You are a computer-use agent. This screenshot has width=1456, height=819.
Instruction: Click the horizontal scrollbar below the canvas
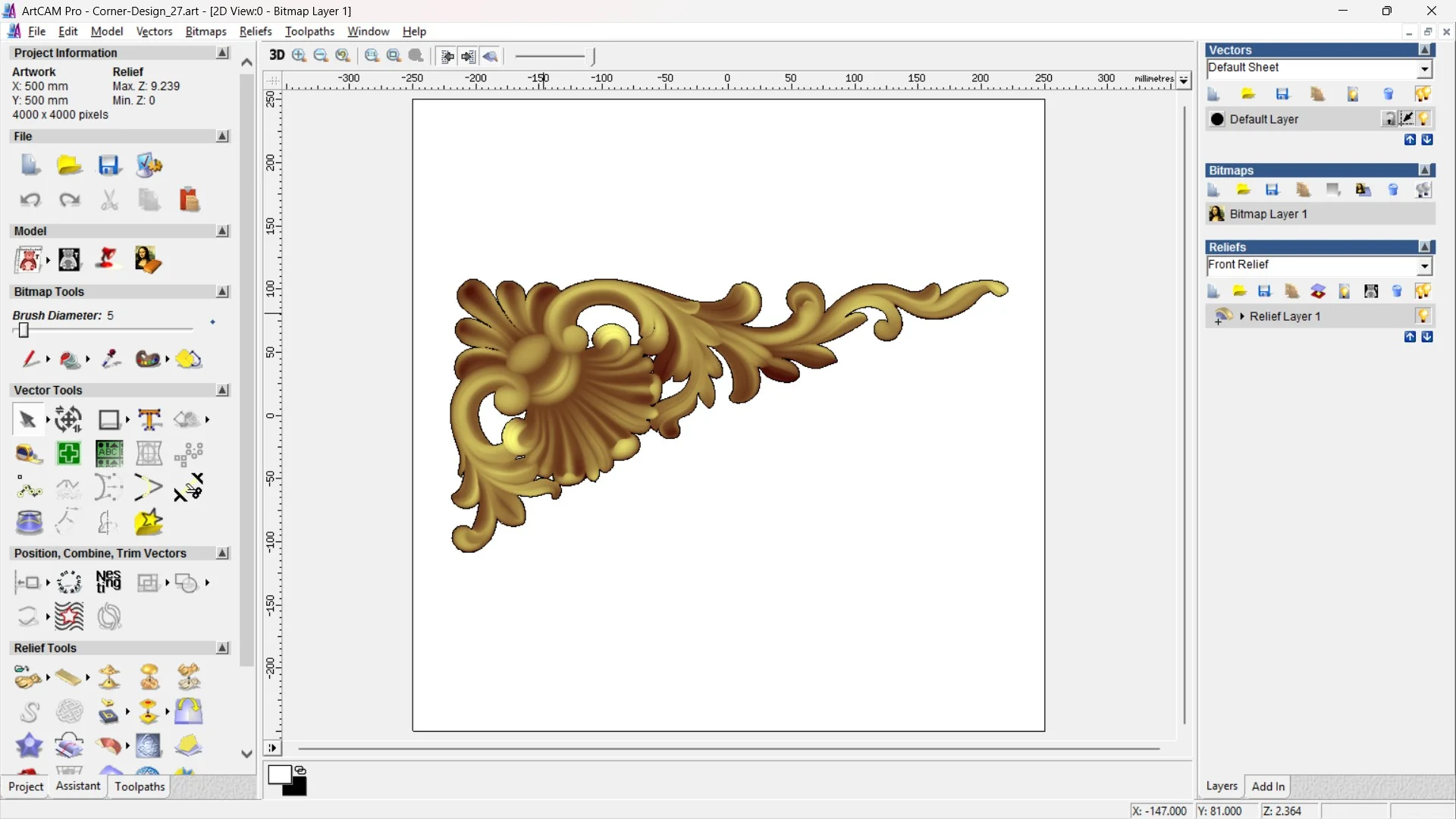point(728,748)
